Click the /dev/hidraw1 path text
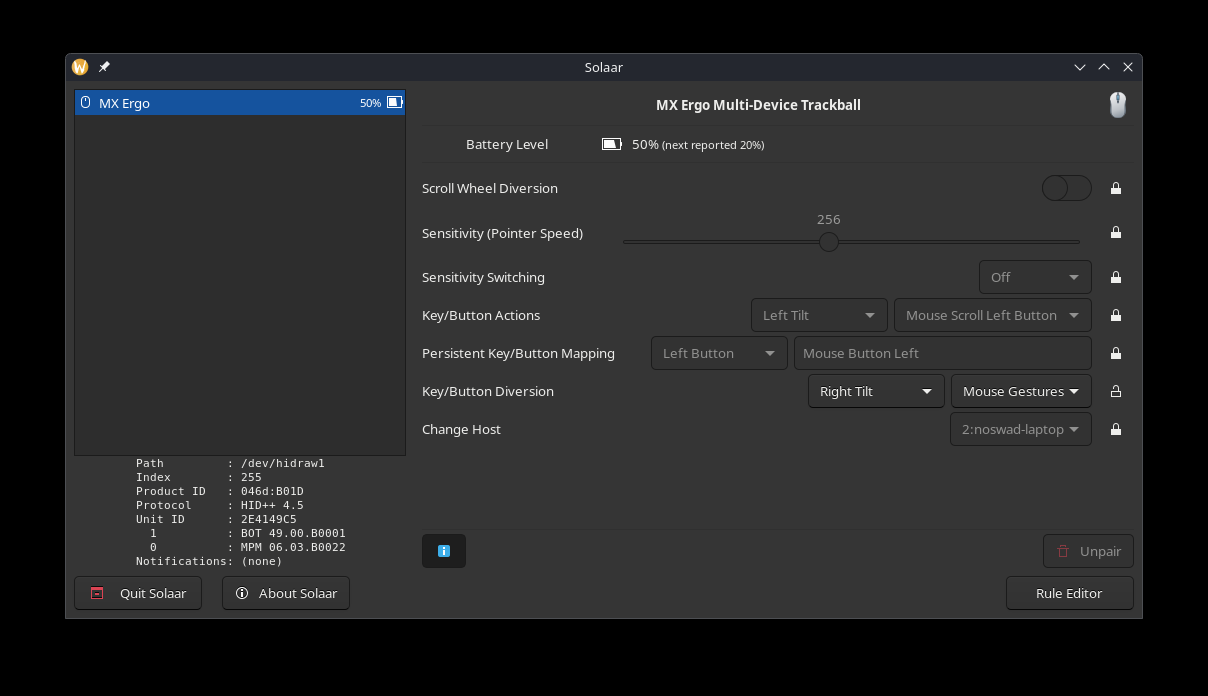Image resolution: width=1208 pixels, height=696 pixels. tap(283, 463)
